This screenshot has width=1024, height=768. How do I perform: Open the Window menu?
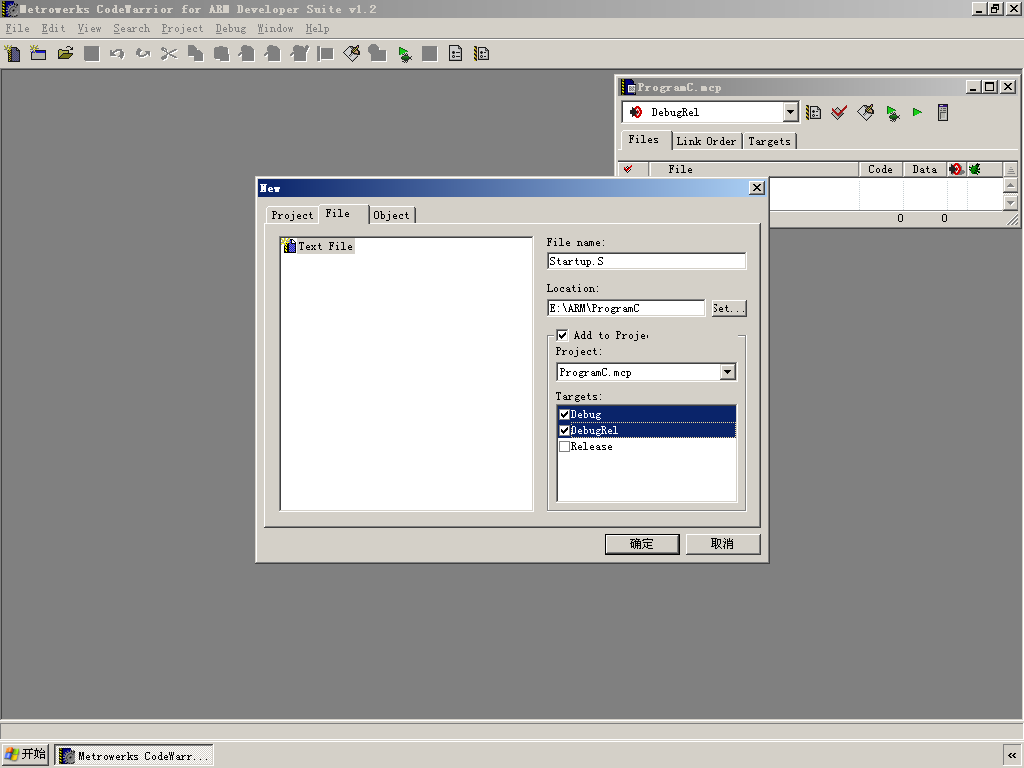pos(275,29)
